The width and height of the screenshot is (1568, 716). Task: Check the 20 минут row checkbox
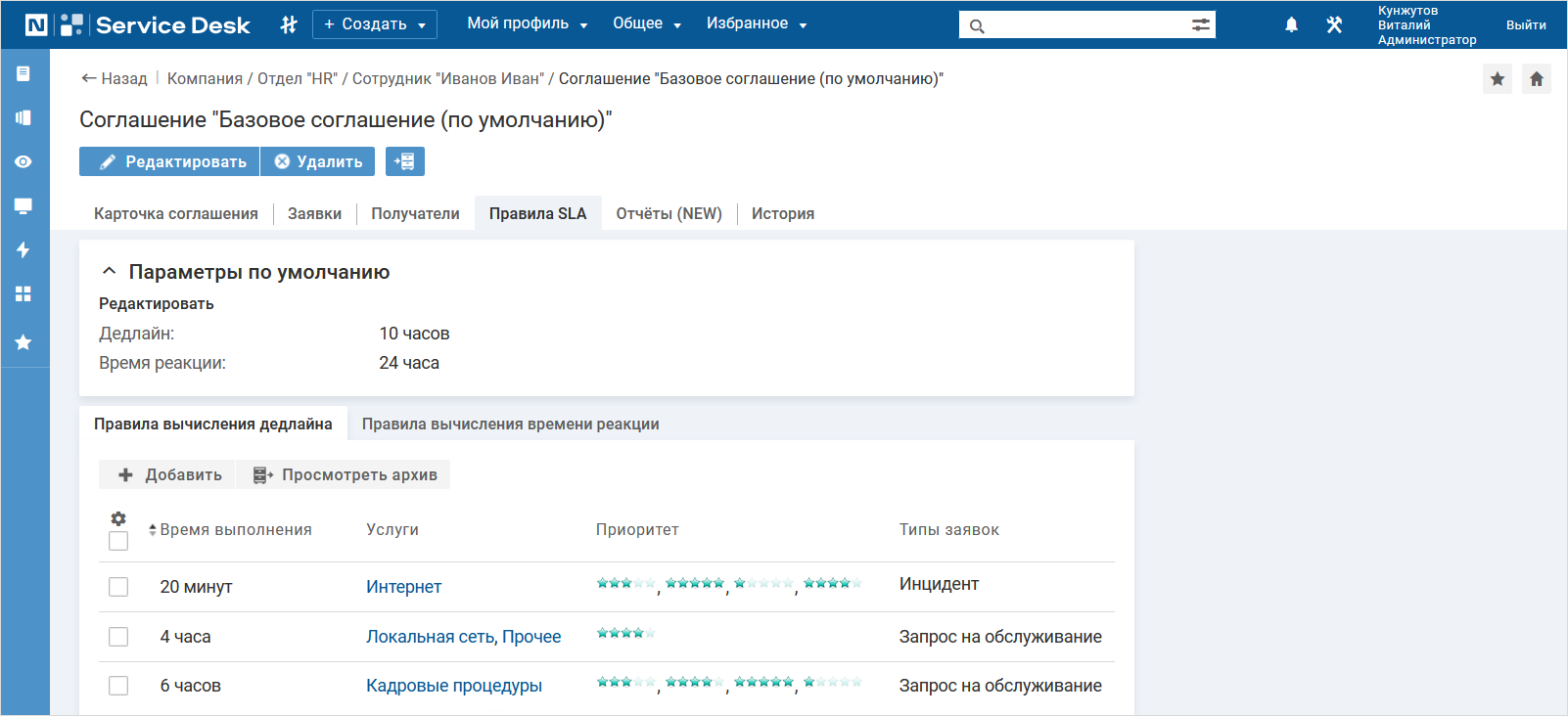pyautogui.click(x=118, y=587)
